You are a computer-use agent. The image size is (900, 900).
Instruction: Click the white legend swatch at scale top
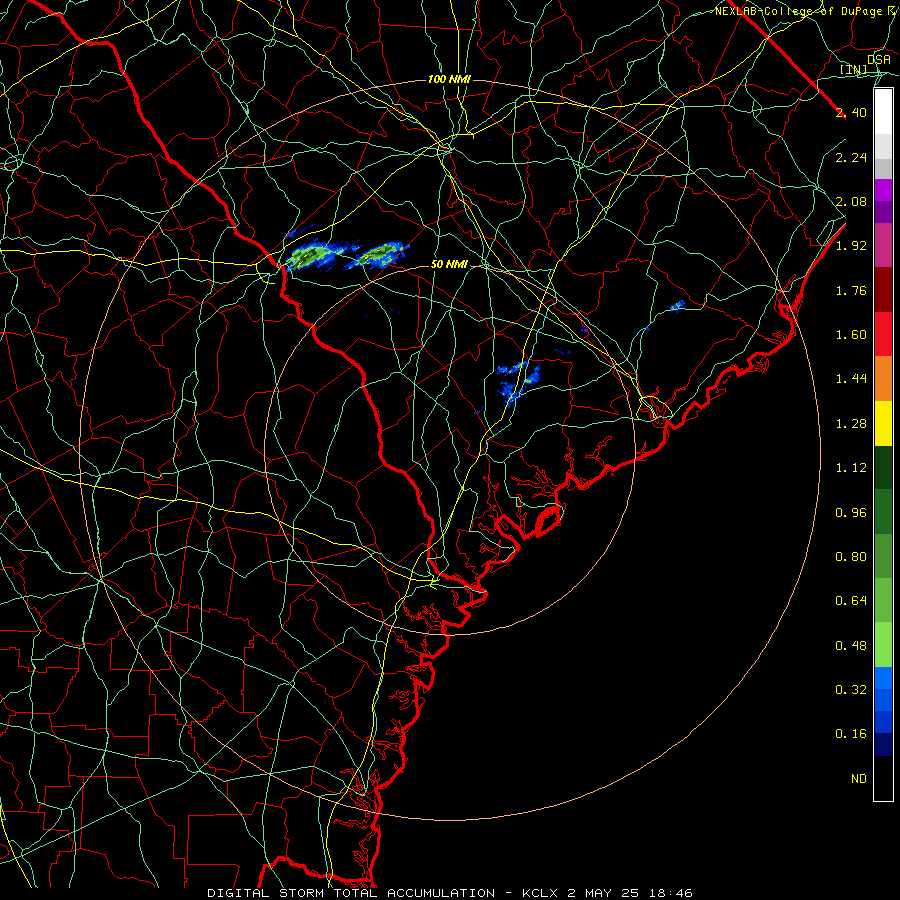coord(883,112)
